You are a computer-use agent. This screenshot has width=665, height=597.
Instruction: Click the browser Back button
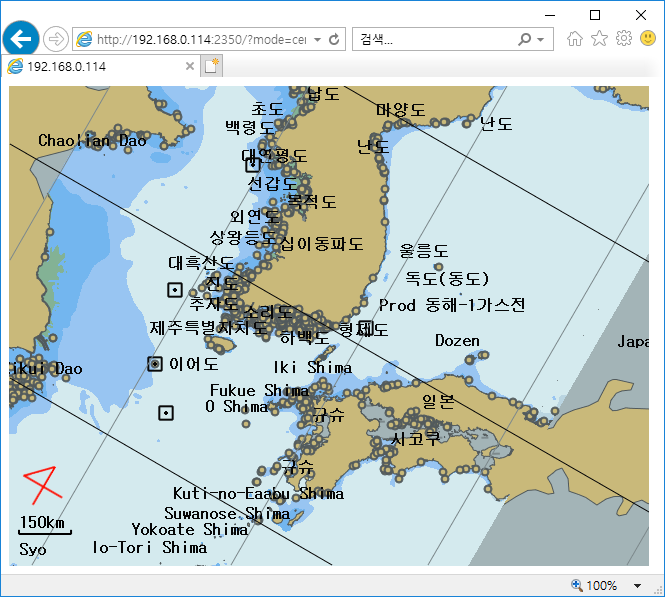tap(20, 39)
